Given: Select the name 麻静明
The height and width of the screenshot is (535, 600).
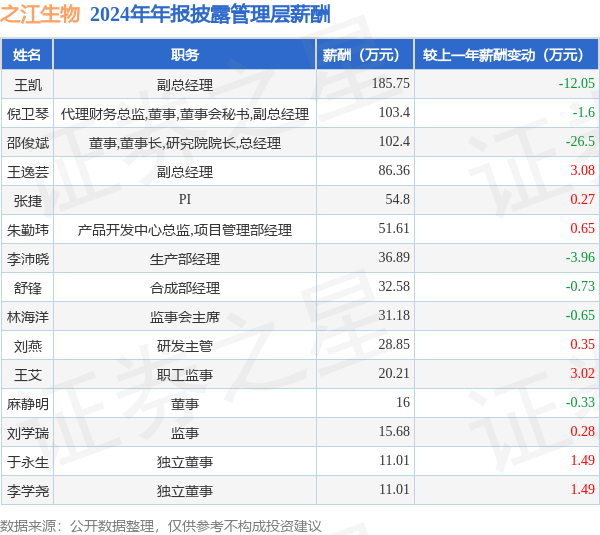Looking at the screenshot, I should 28,404.
